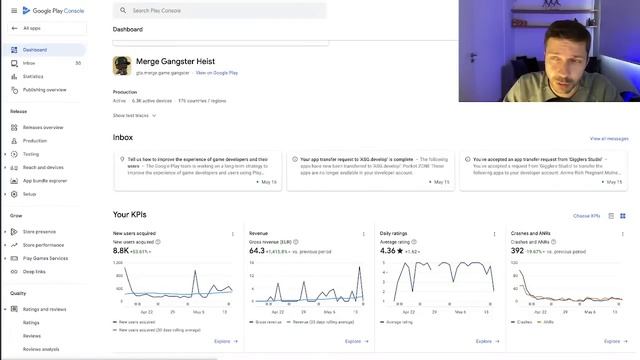Image resolution: width=640 pixels, height=360 pixels.
Task: Open app transfer complete inbox message
Action: tap(371, 171)
